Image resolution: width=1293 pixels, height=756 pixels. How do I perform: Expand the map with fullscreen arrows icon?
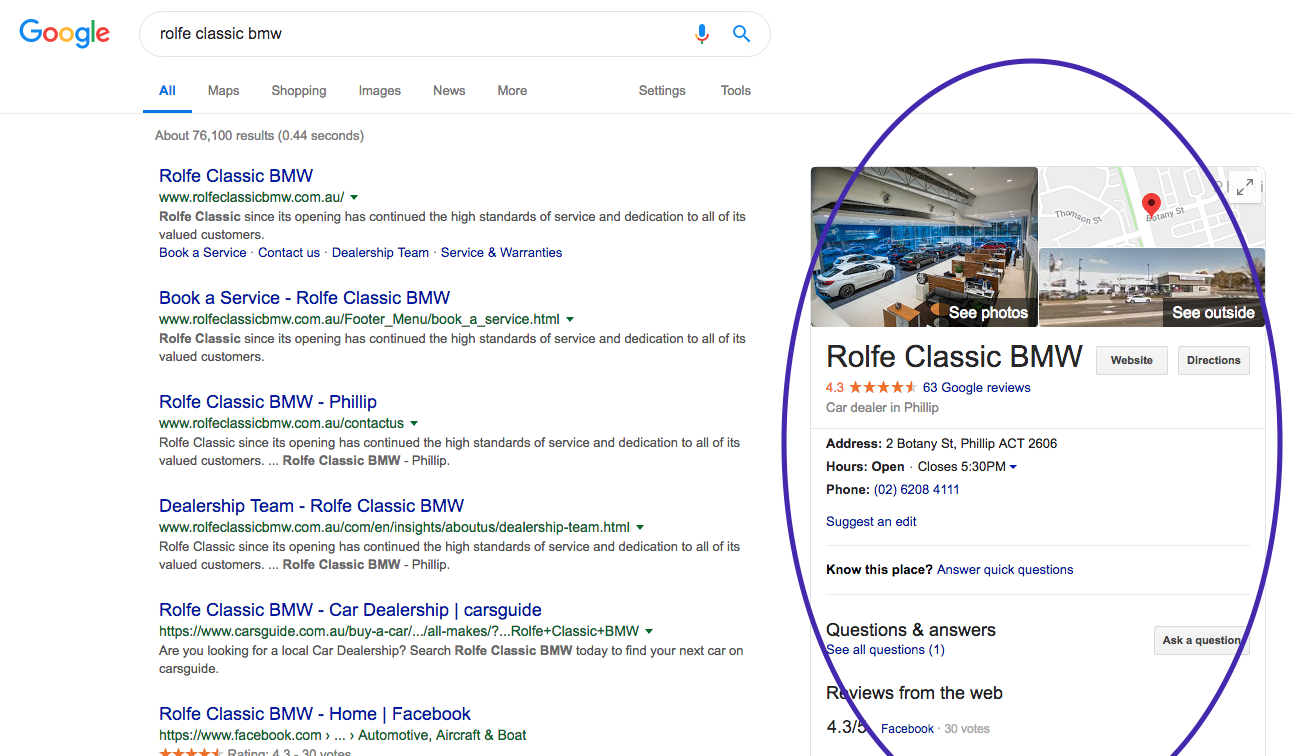tap(1244, 186)
